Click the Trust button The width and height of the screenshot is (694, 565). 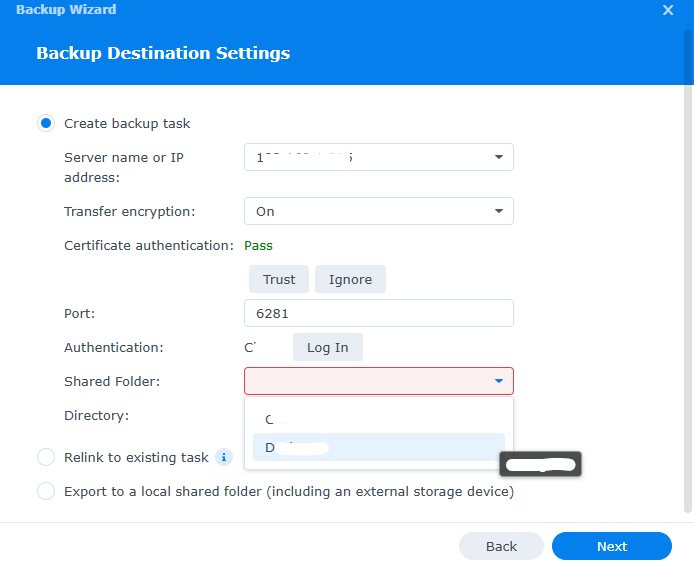279,279
